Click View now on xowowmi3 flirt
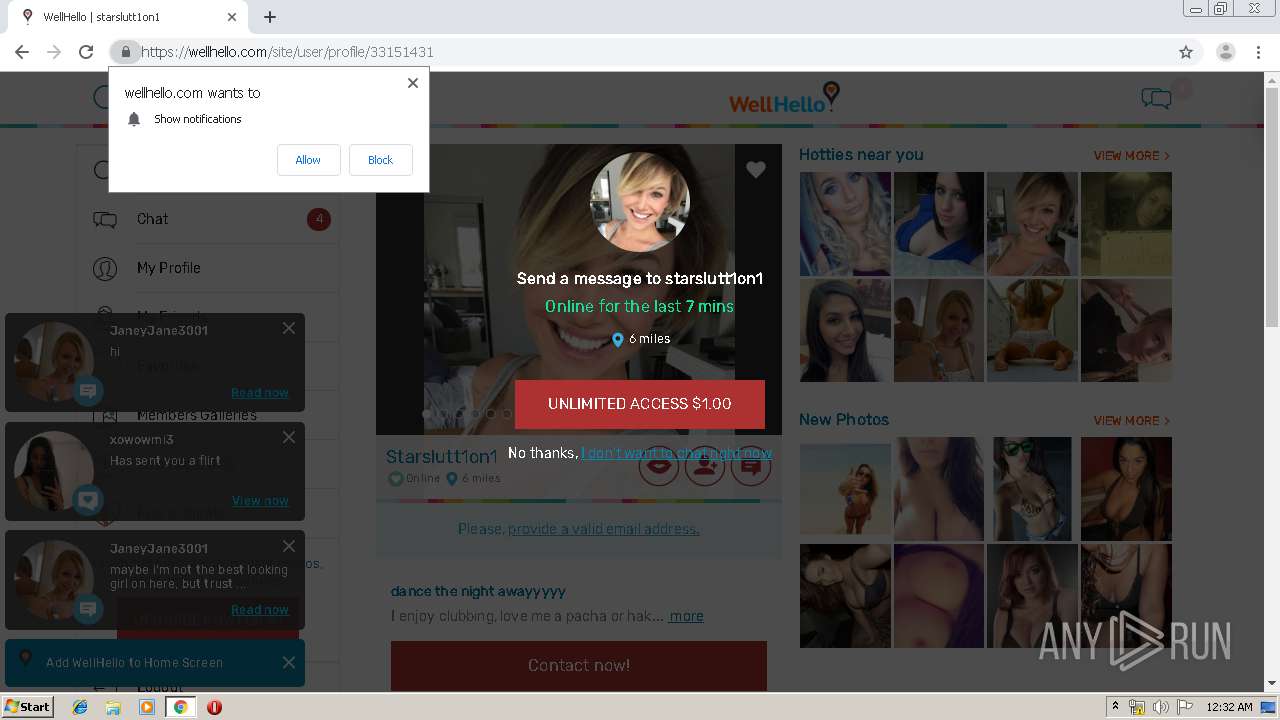Screen dimensions: 1280x720 pos(260,501)
